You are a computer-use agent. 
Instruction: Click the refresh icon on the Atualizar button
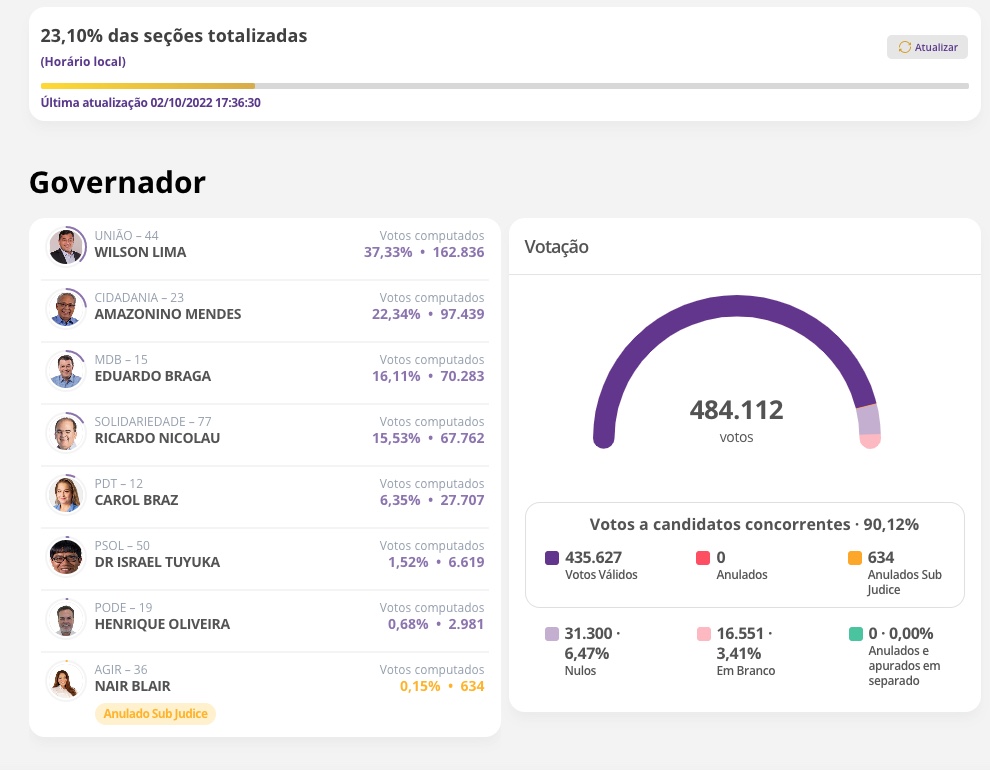(x=905, y=47)
